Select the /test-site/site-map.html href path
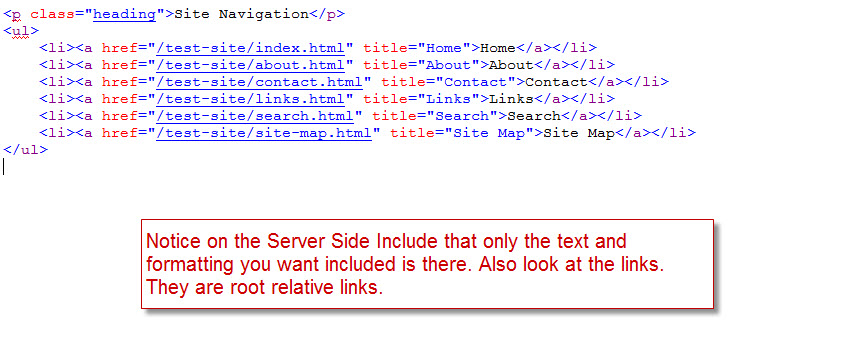848x364 pixels. point(264,133)
